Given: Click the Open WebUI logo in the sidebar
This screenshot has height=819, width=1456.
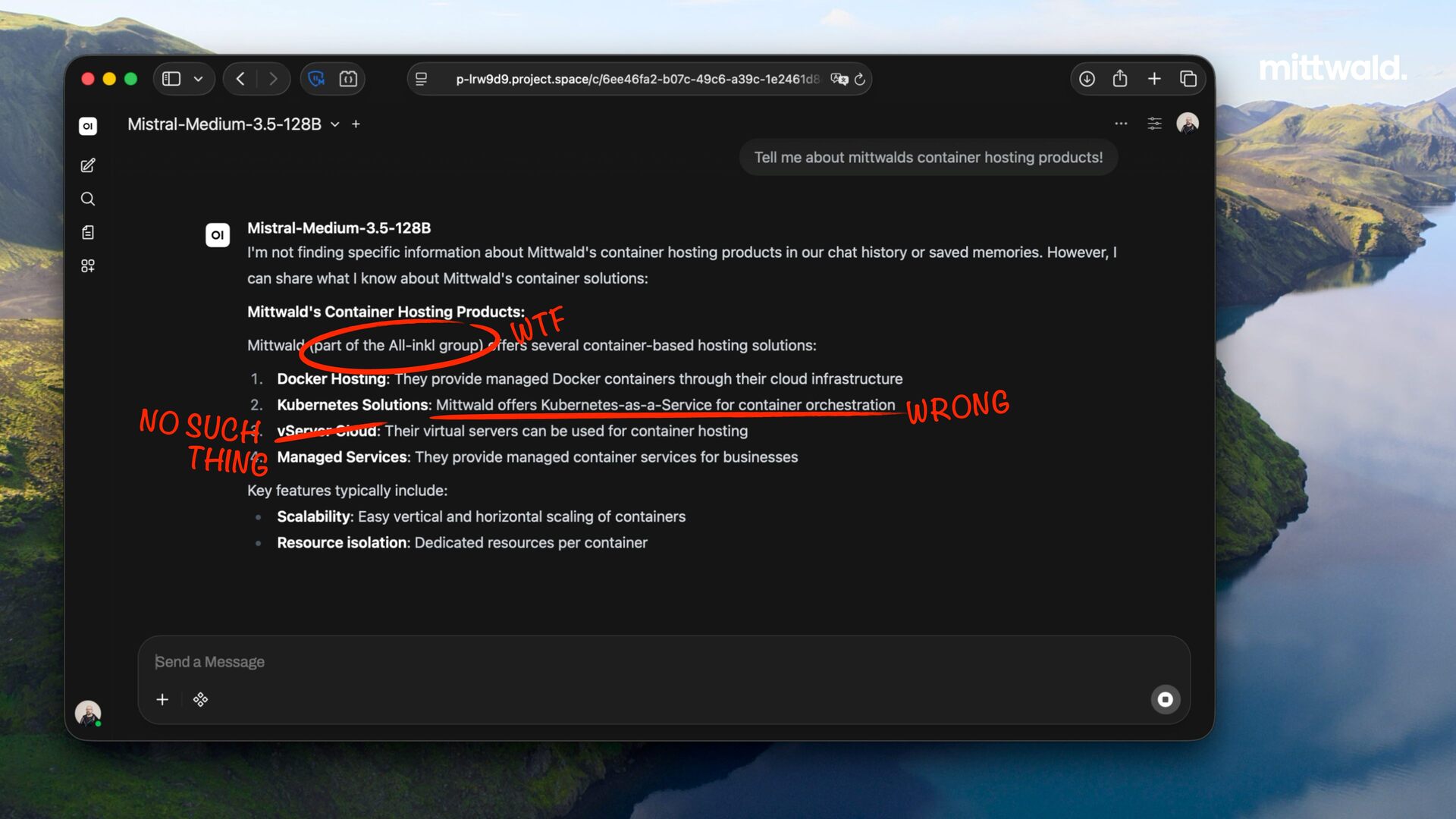Looking at the screenshot, I should (88, 126).
